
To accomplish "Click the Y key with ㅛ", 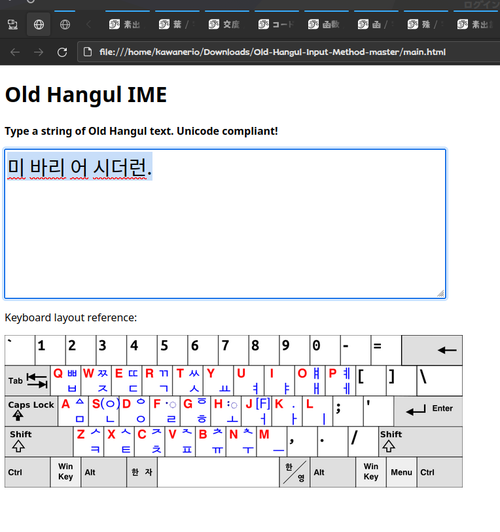I will tap(218, 381).
